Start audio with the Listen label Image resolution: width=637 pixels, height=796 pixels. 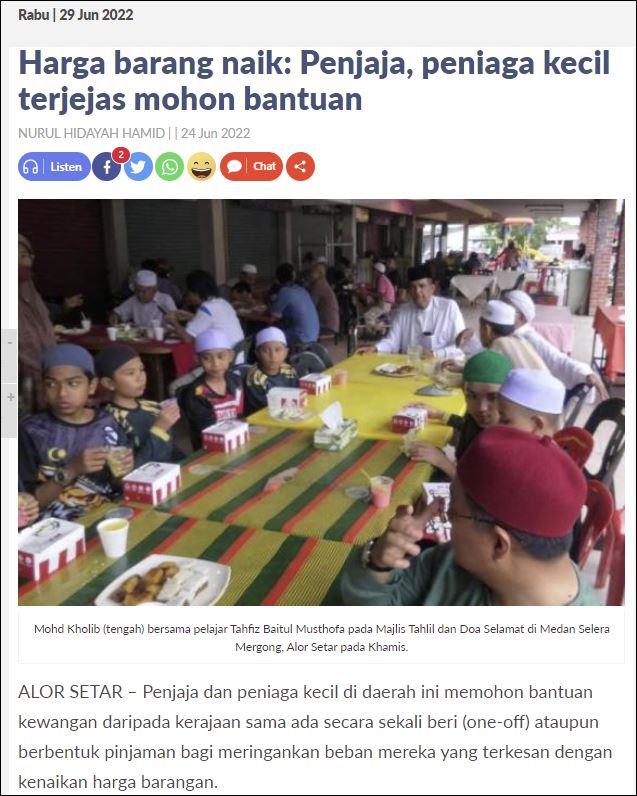click(66, 167)
